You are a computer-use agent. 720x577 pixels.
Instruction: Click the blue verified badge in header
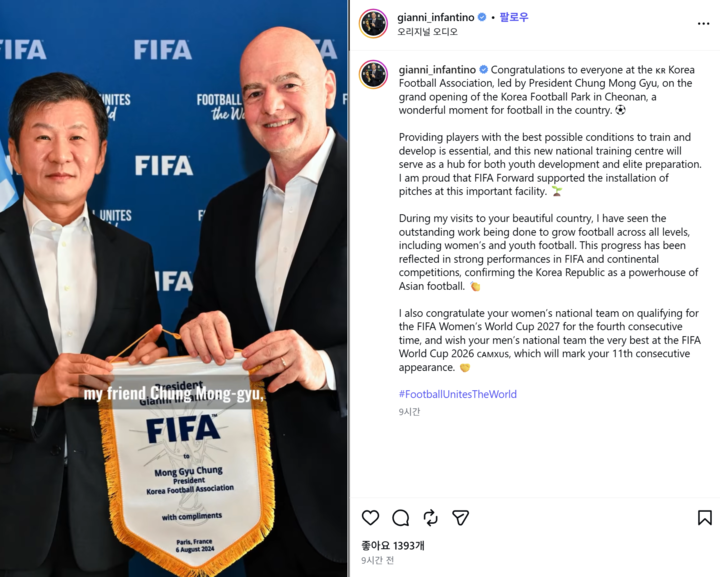(482, 17)
